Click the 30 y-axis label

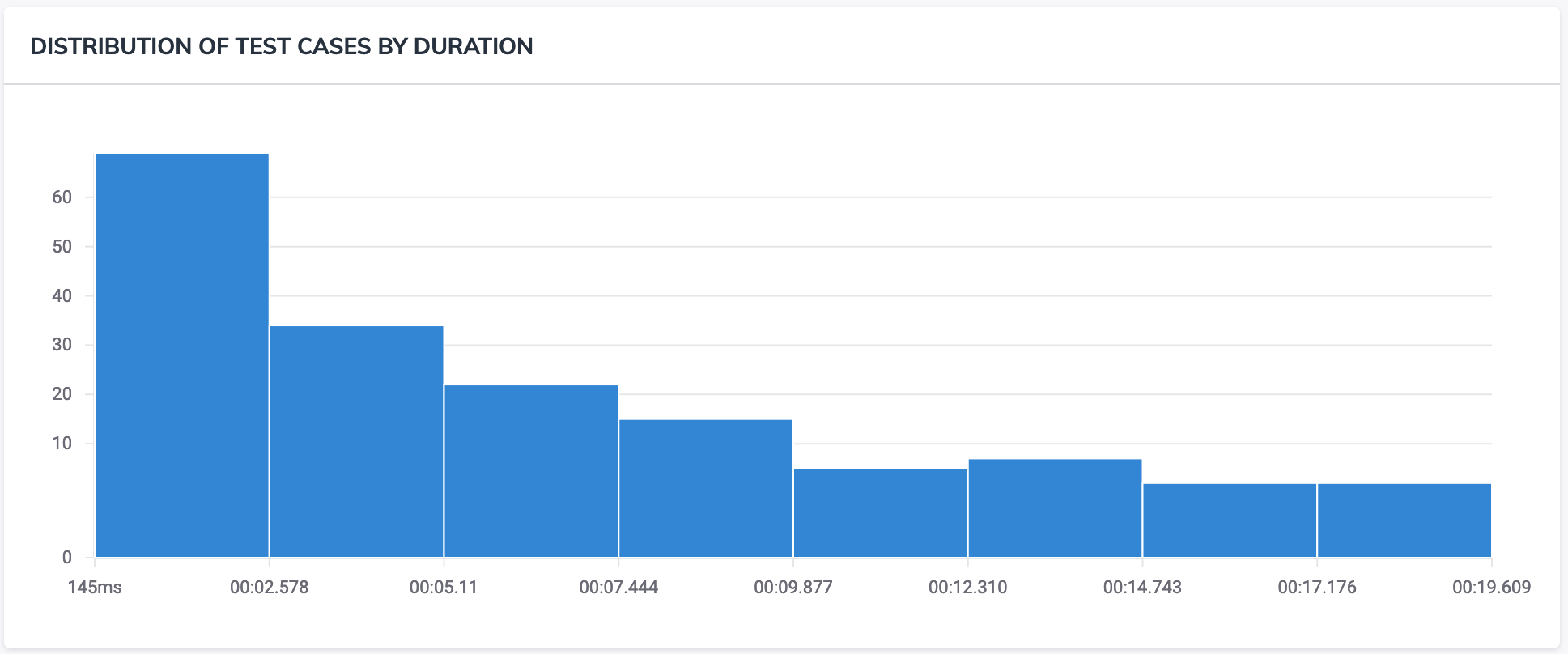point(62,345)
